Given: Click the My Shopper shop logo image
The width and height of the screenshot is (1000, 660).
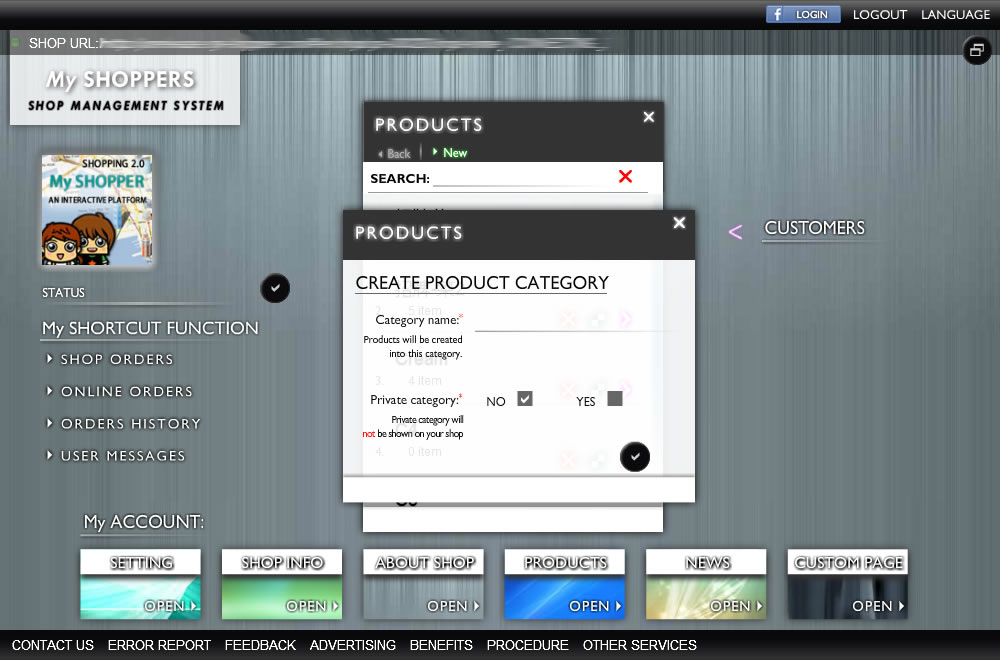Looking at the screenshot, I should [97, 211].
